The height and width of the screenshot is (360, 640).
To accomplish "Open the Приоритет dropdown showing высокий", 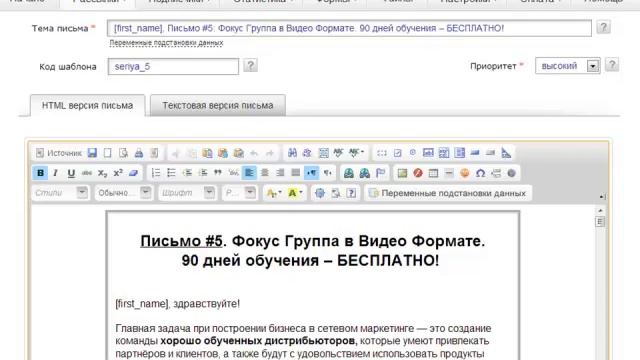I will (567, 66).
